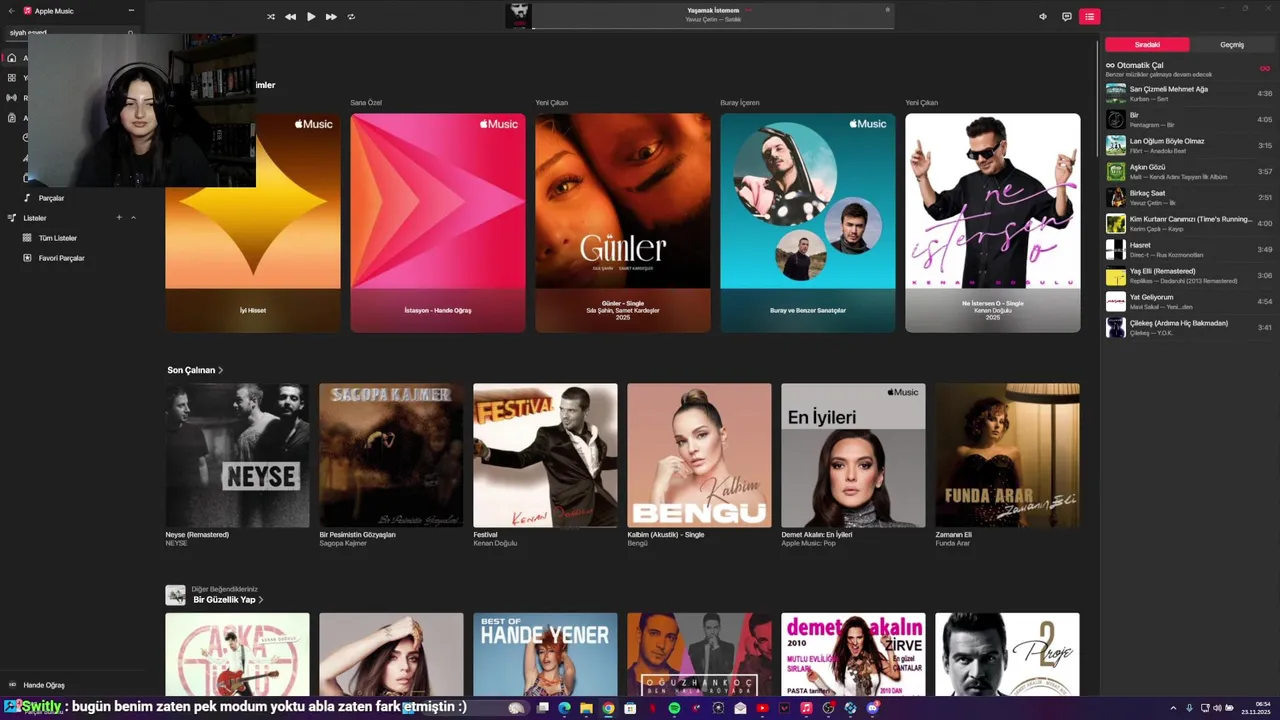Show the lyrics panel
The height and width of the screenshot is (720, 1280).
(x=1067, y=16)
